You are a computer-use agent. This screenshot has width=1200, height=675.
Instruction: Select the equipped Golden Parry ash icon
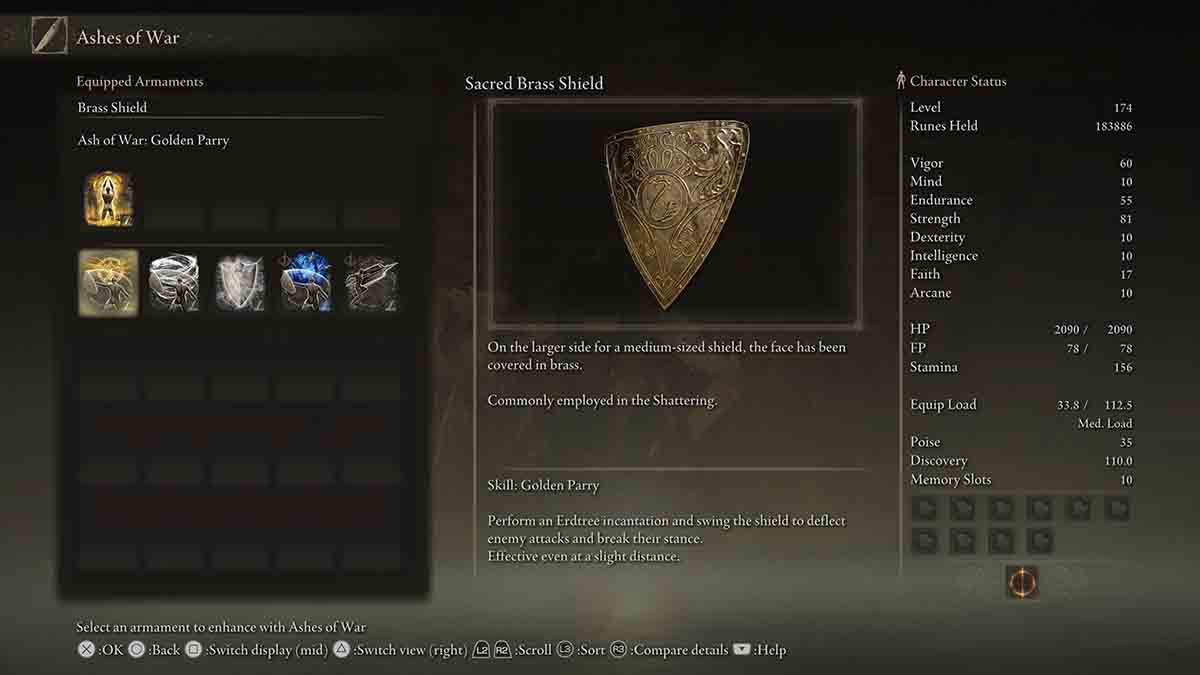109,198
